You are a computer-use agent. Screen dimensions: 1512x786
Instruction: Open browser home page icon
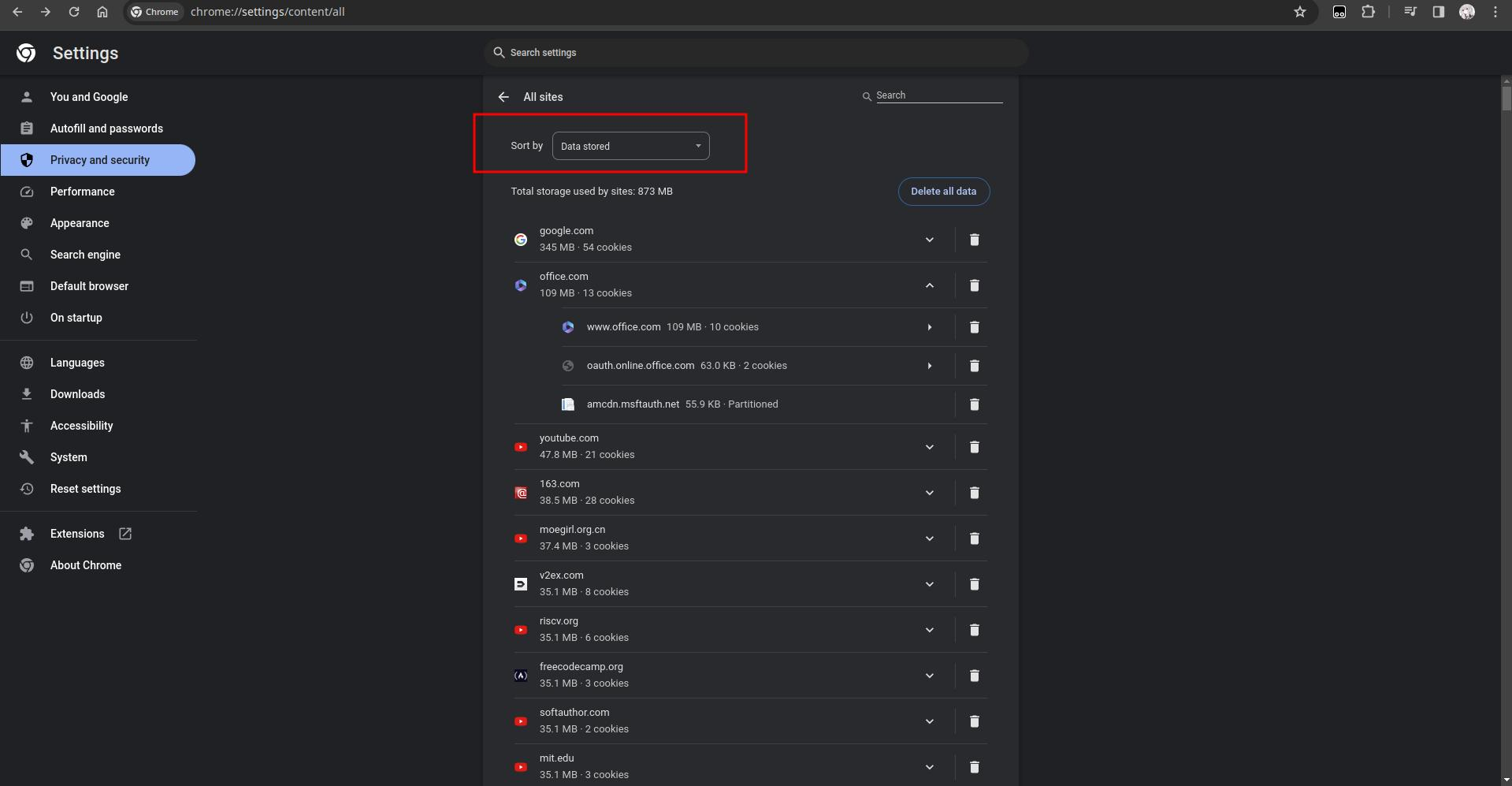coord(102,12)
